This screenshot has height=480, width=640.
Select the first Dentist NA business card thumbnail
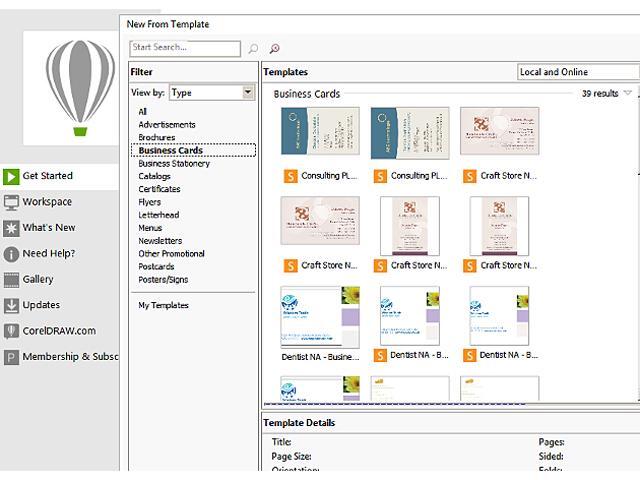click(320, 315)
